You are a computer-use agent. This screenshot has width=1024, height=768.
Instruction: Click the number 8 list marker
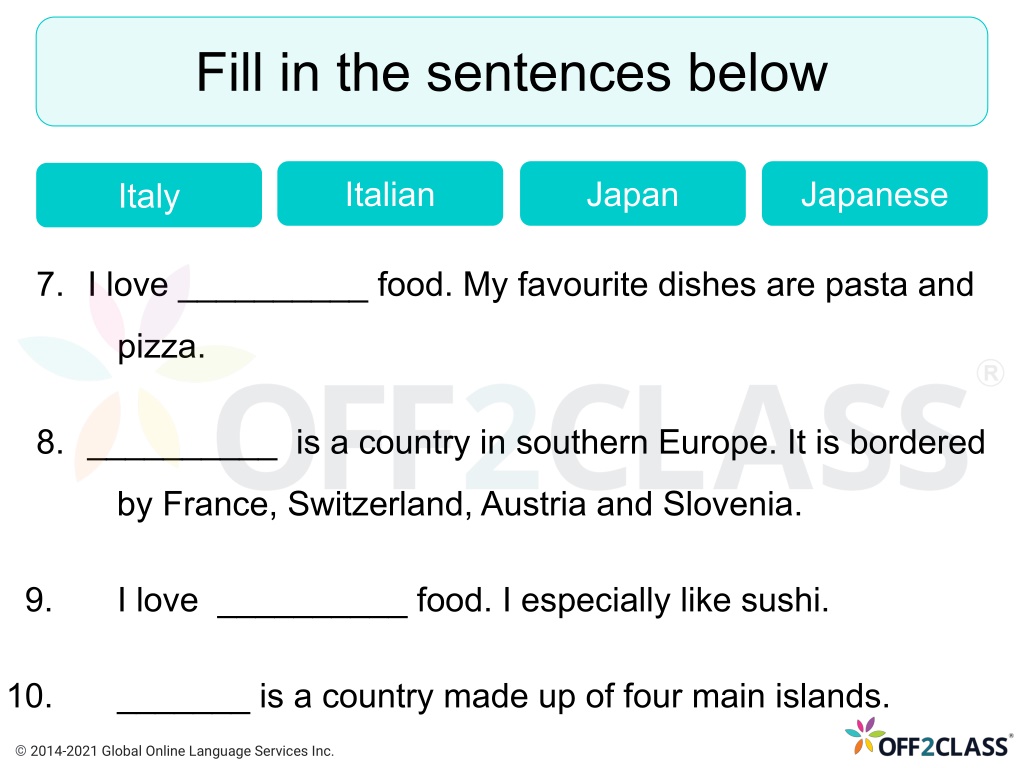point(50,443)
